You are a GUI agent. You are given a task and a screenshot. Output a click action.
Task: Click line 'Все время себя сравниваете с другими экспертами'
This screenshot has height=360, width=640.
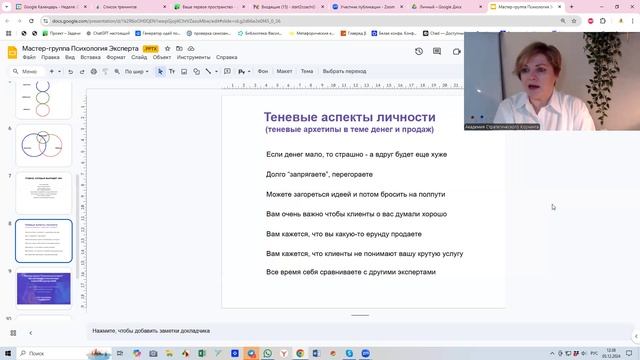click(x=351, y=272)
